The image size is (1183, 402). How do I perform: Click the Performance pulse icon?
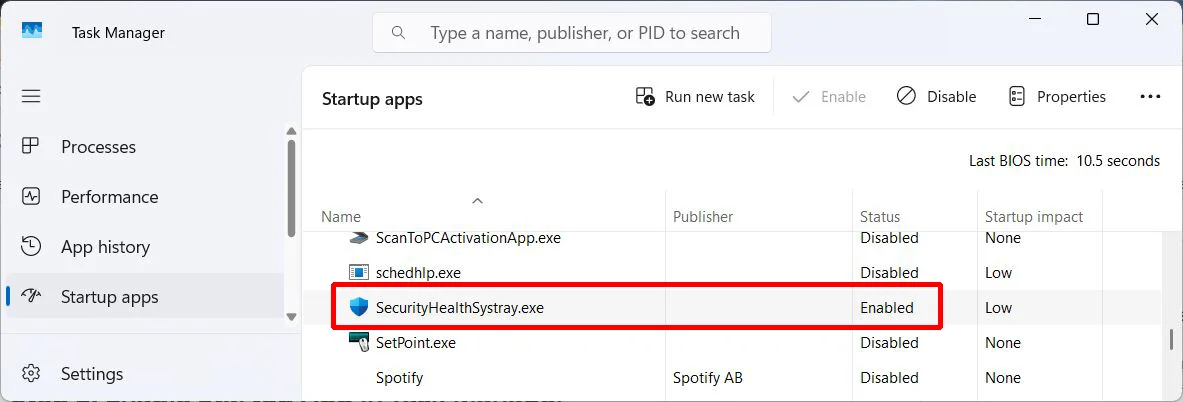(30, 197)
